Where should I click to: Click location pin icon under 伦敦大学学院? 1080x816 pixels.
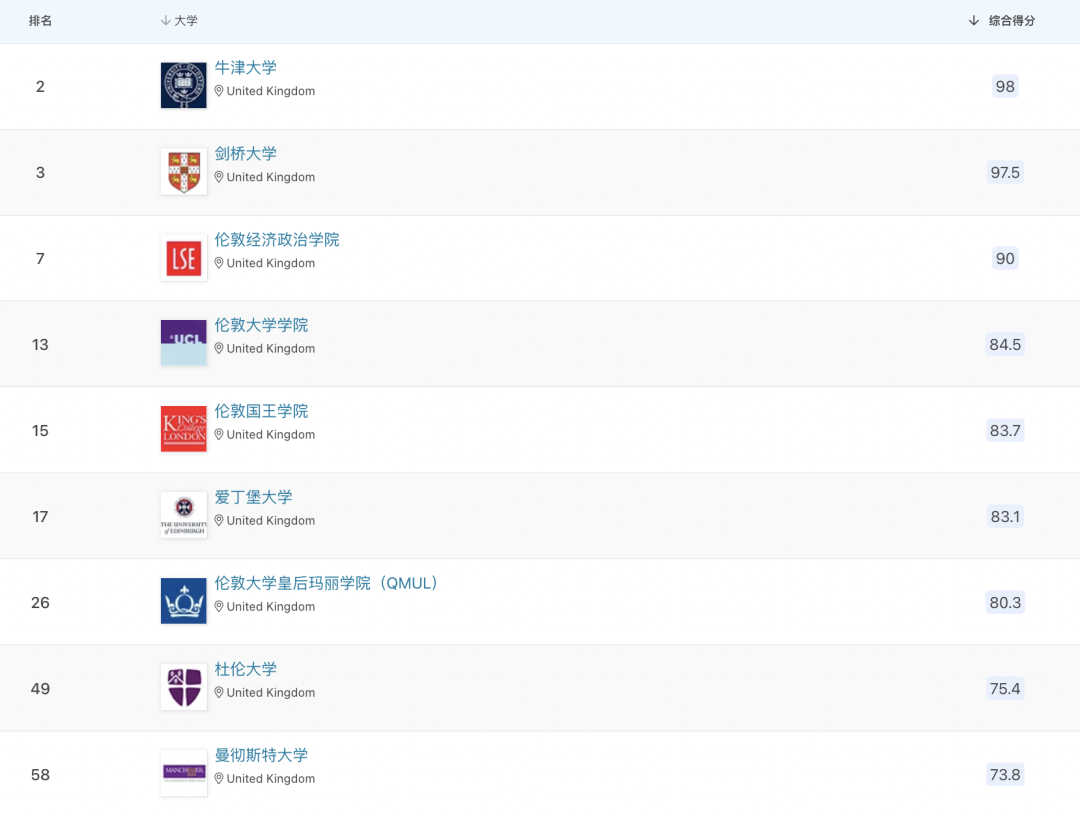coord(219,348)
